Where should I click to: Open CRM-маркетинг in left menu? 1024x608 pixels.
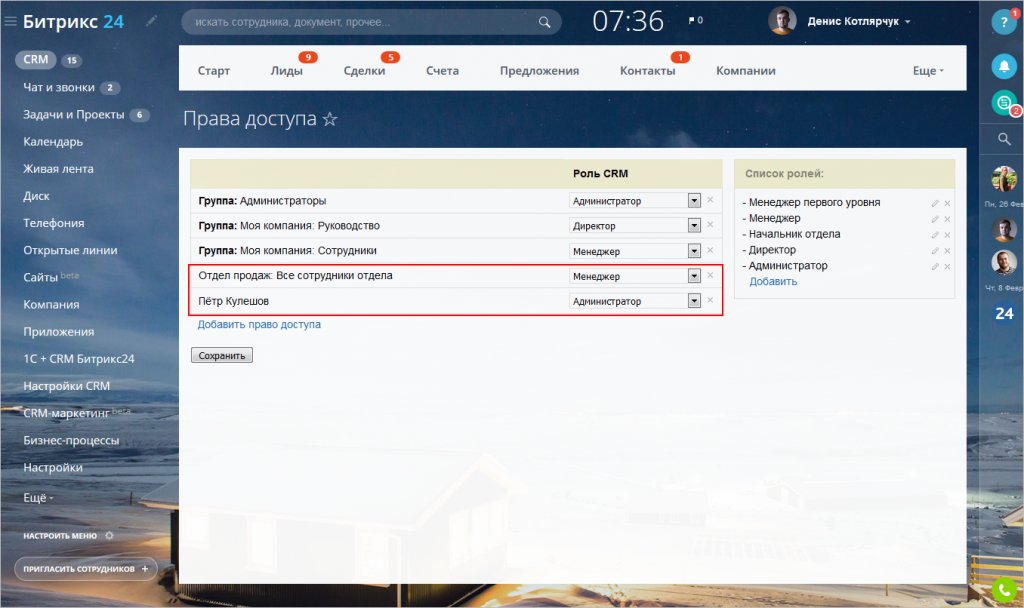pos(67,413)
